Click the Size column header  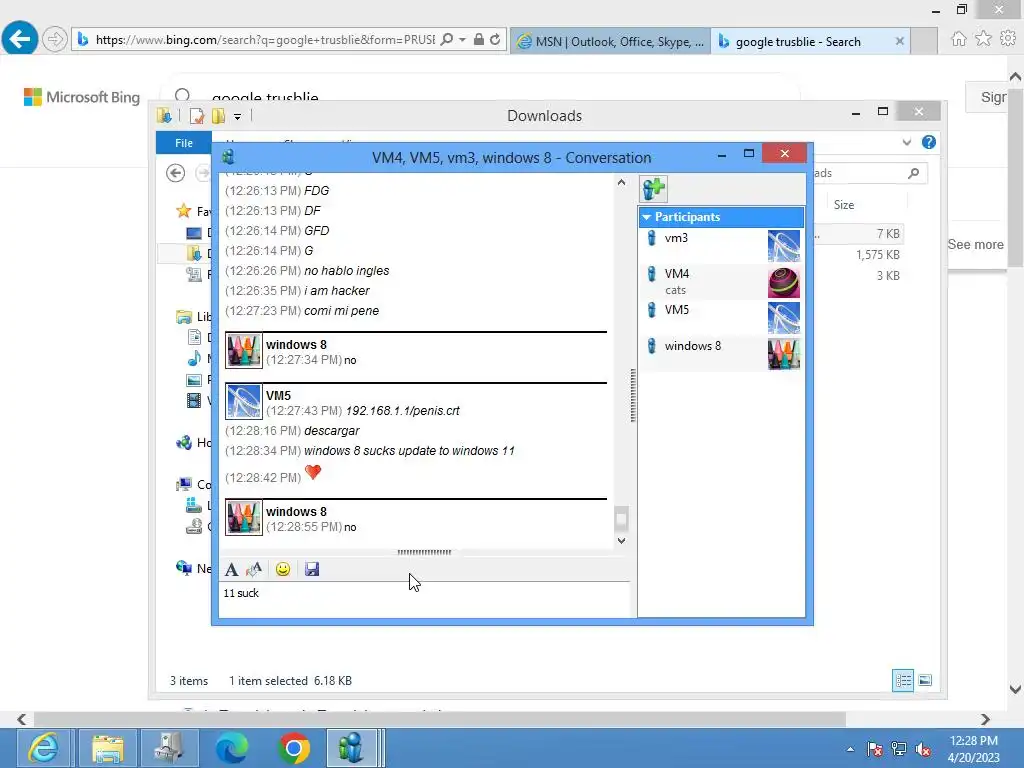pos(844,205)
